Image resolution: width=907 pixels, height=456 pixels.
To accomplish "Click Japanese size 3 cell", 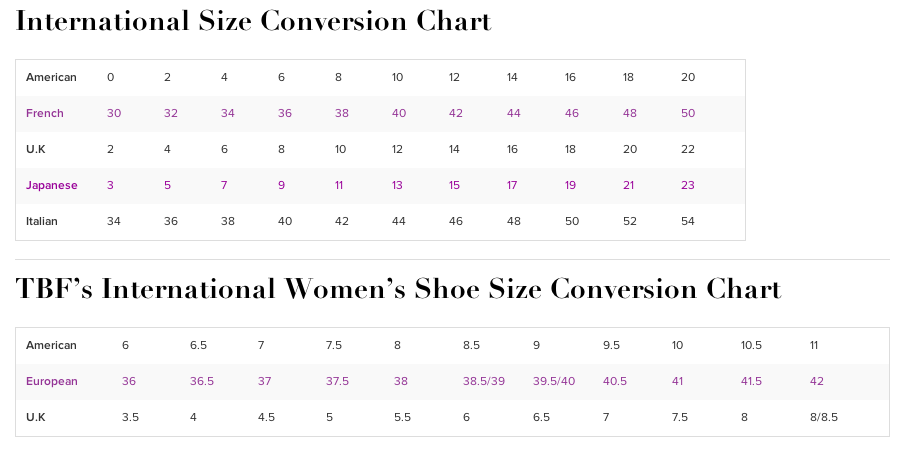I will coord(110,186).
